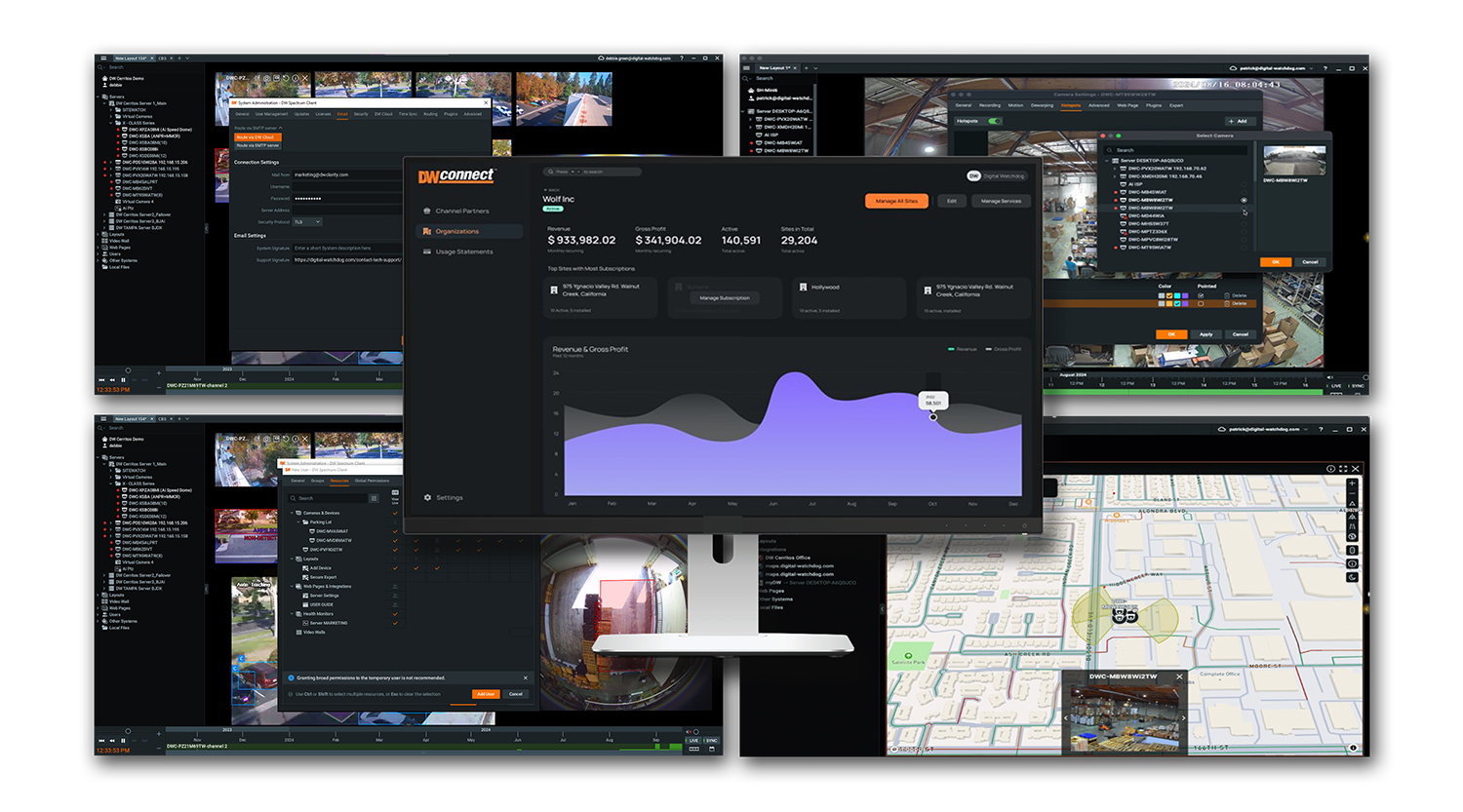Click cloud icon beside patrick address in top-right window
Viewport: 1463px width, 812px height.
click(x=1233, y=68)
